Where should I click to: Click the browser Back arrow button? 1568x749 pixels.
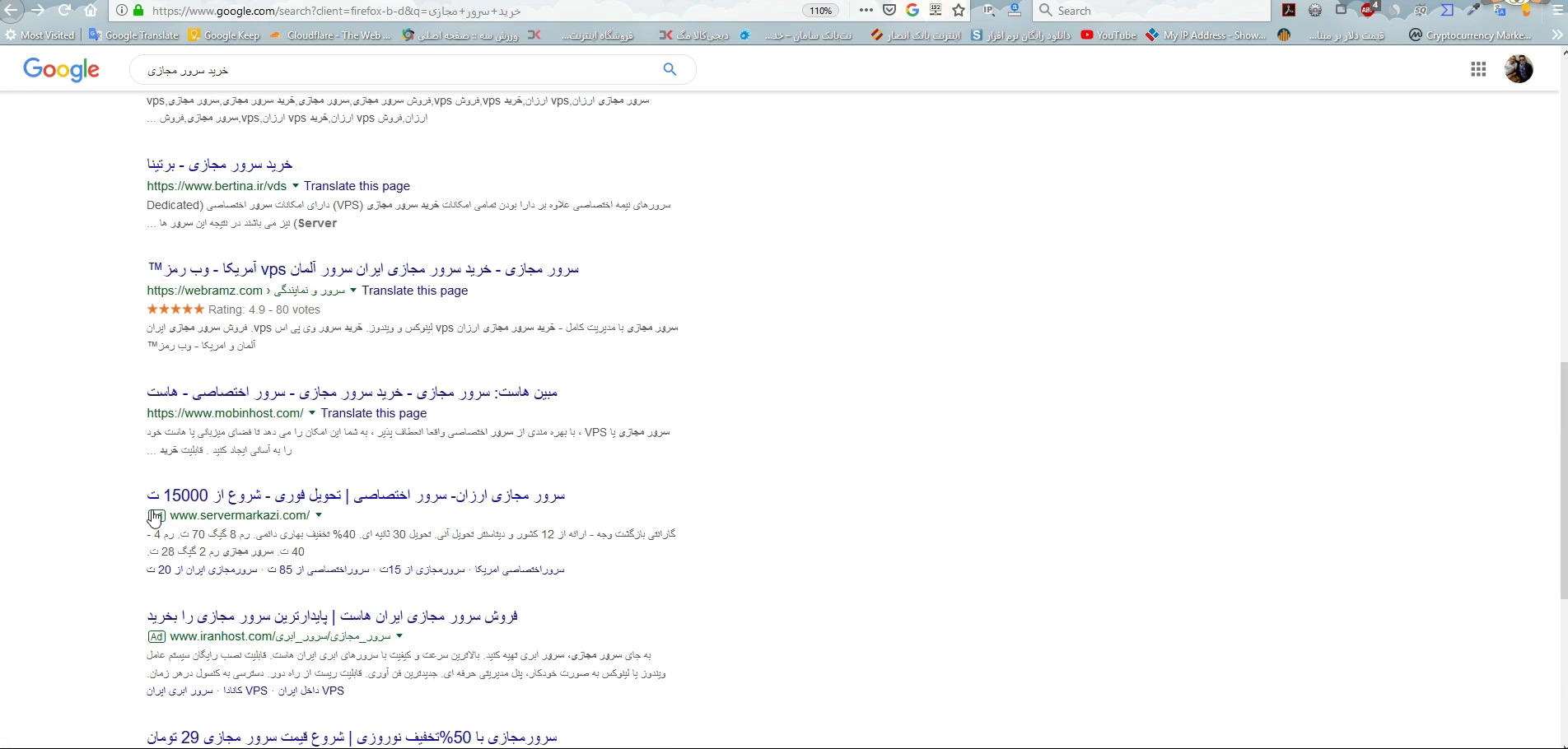(x=12, y=11)
